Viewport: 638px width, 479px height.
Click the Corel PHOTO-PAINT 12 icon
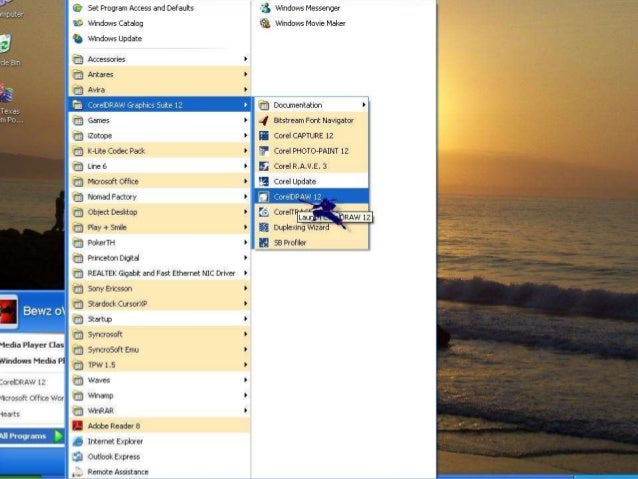click(264, 151)
